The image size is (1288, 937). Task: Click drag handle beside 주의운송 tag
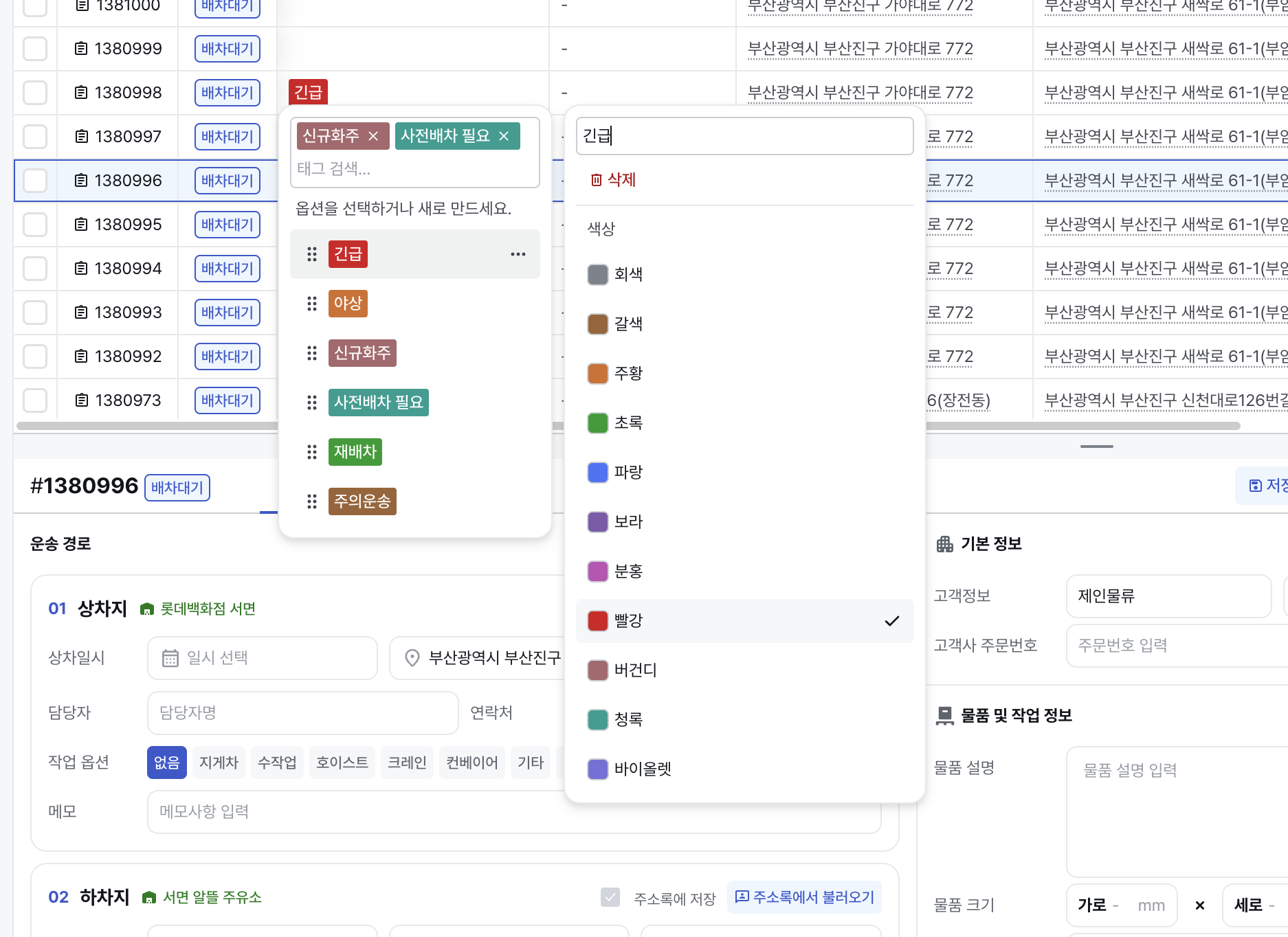pyautogui.click(x=312, y=501)
